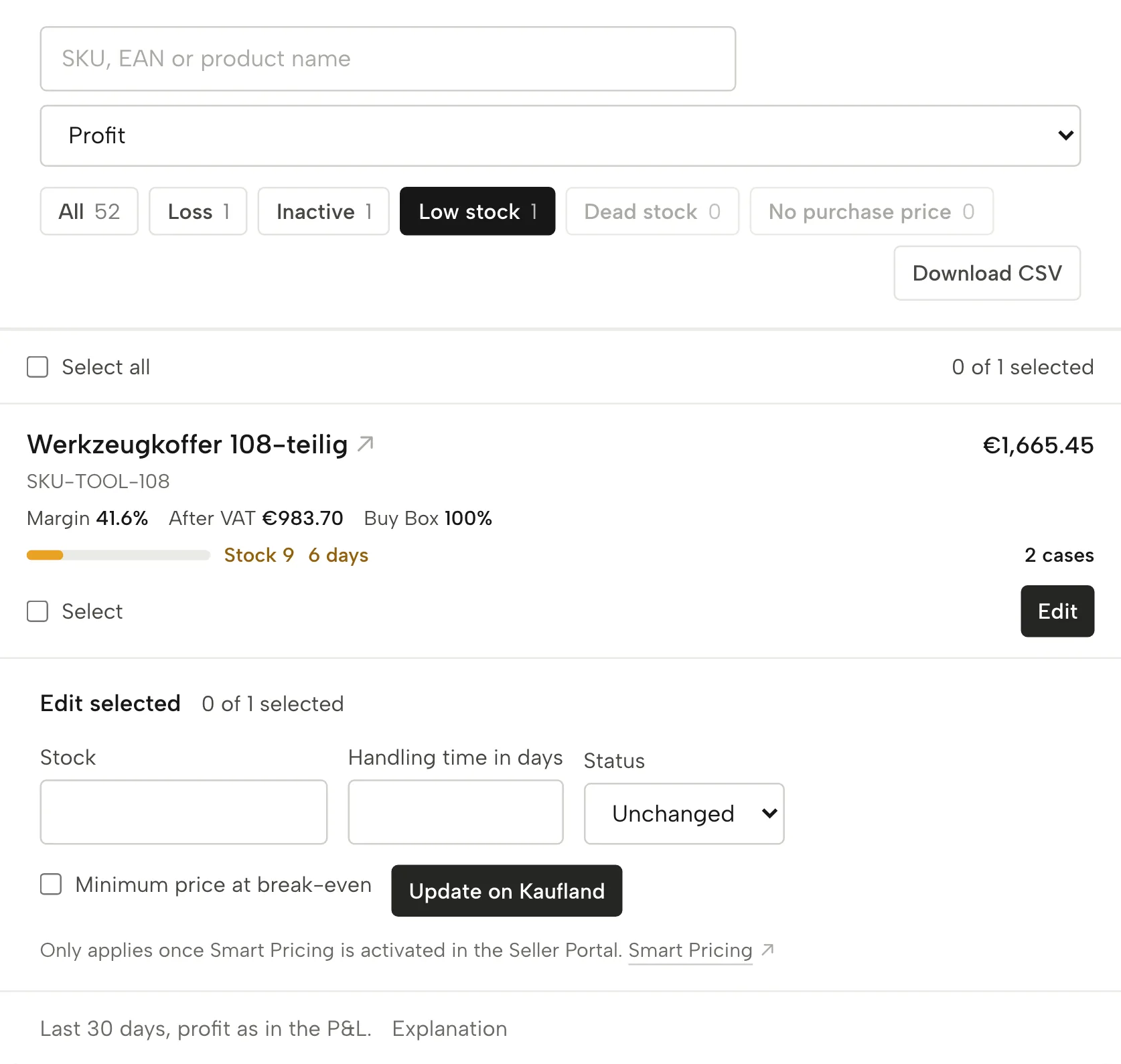Click the 2 cases label

click(x=1059, y=555)
